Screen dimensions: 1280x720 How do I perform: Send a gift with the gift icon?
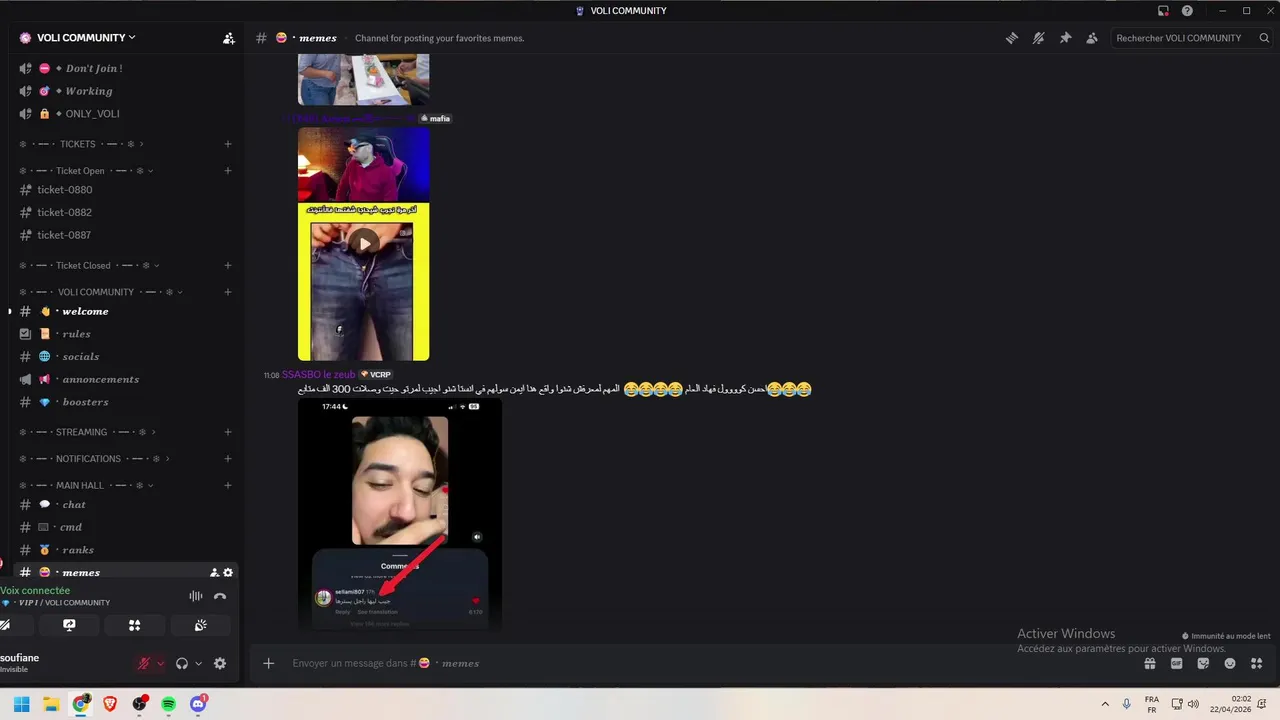1150,663
